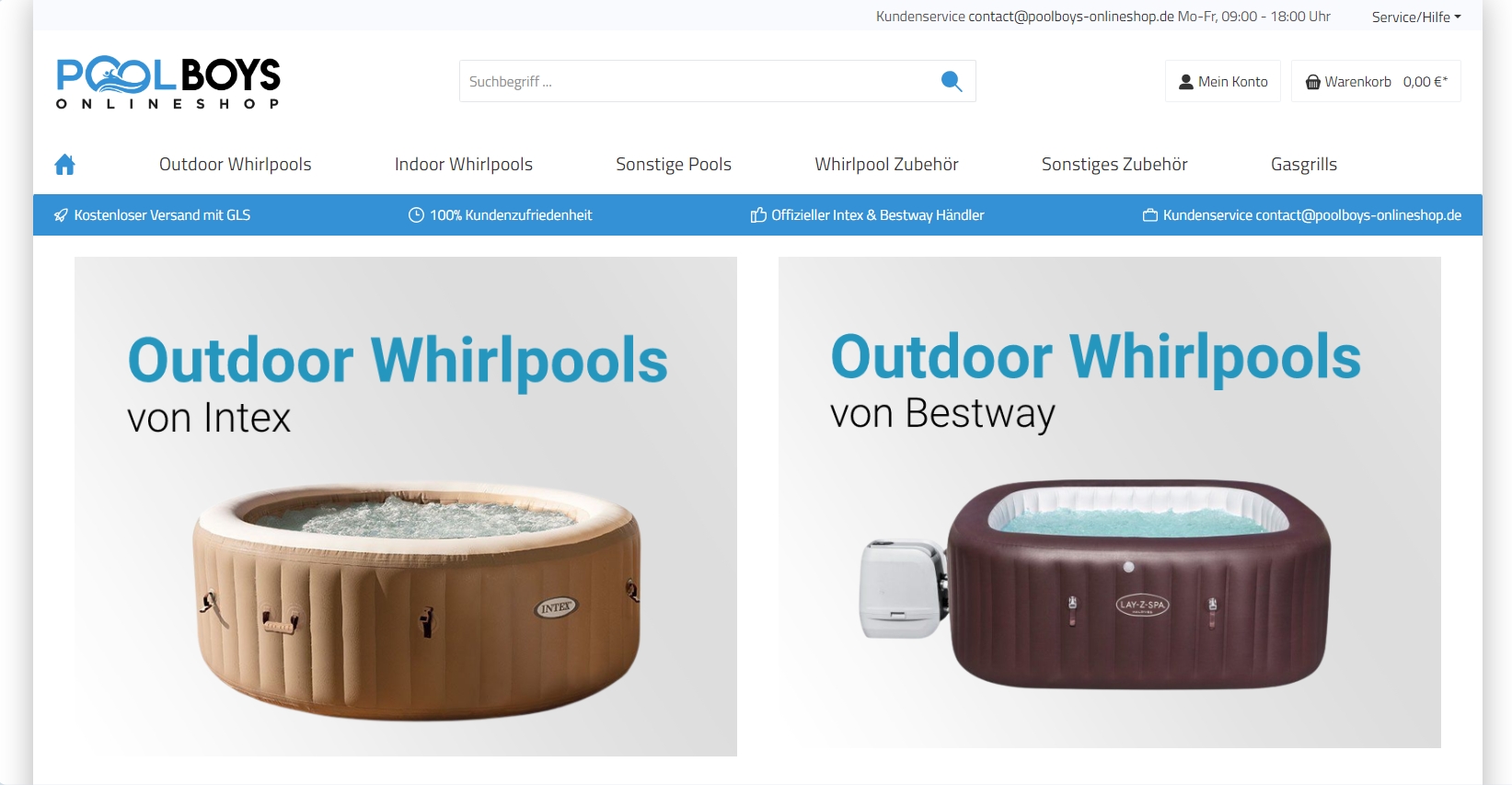Click the shopping basket Warenkorb icon
Image resolution: width=1512 pixels, height=785 pixels.
pos(1313,82)
